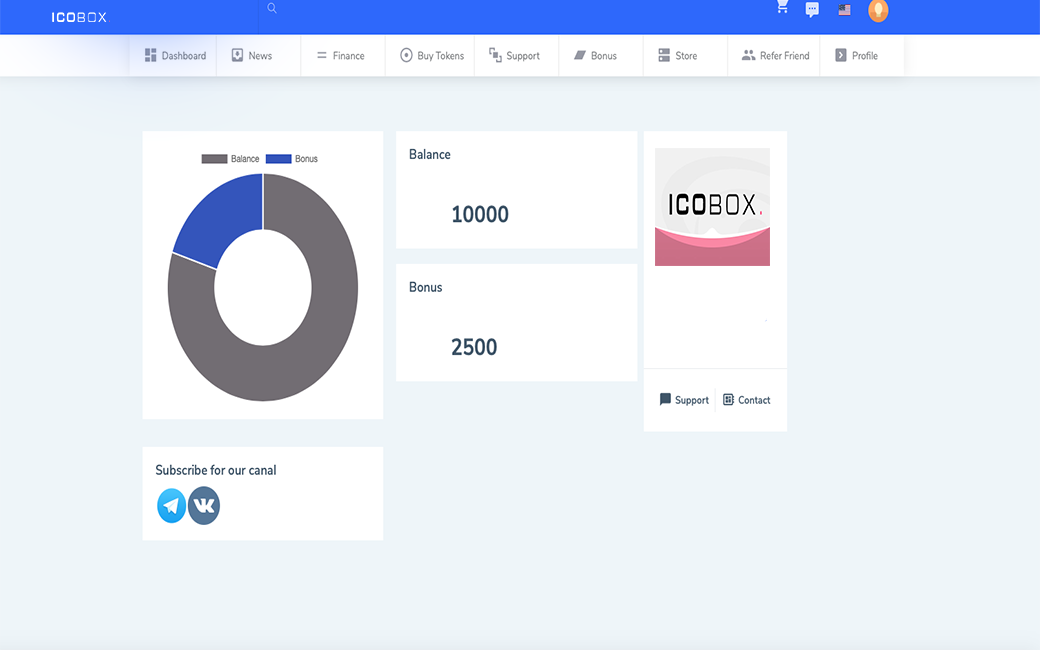Open the user avatar menu
Image resolution: width=1040 pixels, height=650 pixels.
pyautogui.click(x=878, y=11)
